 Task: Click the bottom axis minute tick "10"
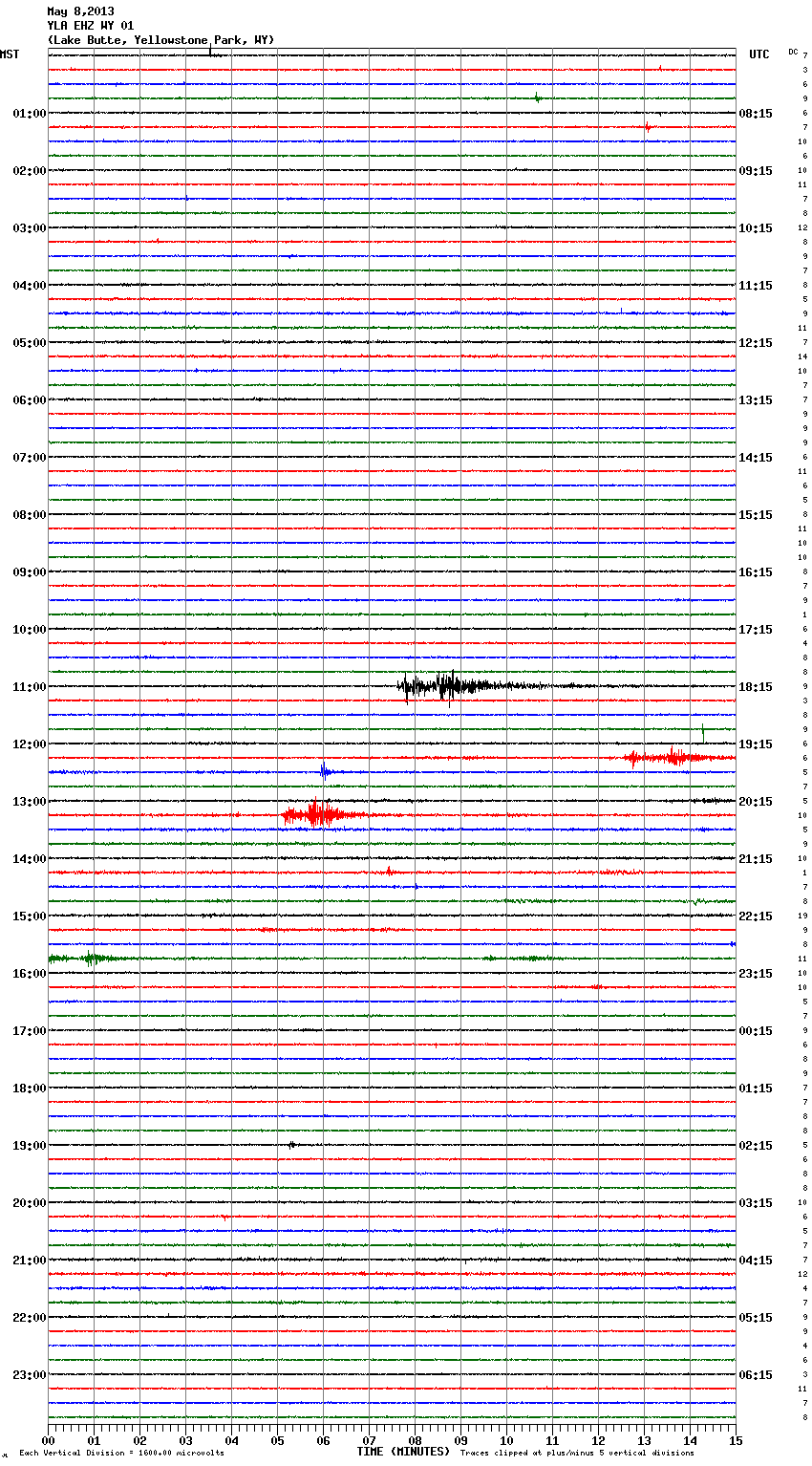(x=506, y=1440)
